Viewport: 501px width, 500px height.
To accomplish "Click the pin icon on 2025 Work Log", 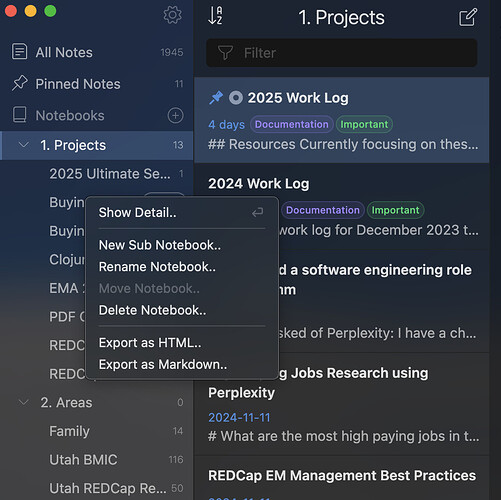I will click(x=216, y=98).
